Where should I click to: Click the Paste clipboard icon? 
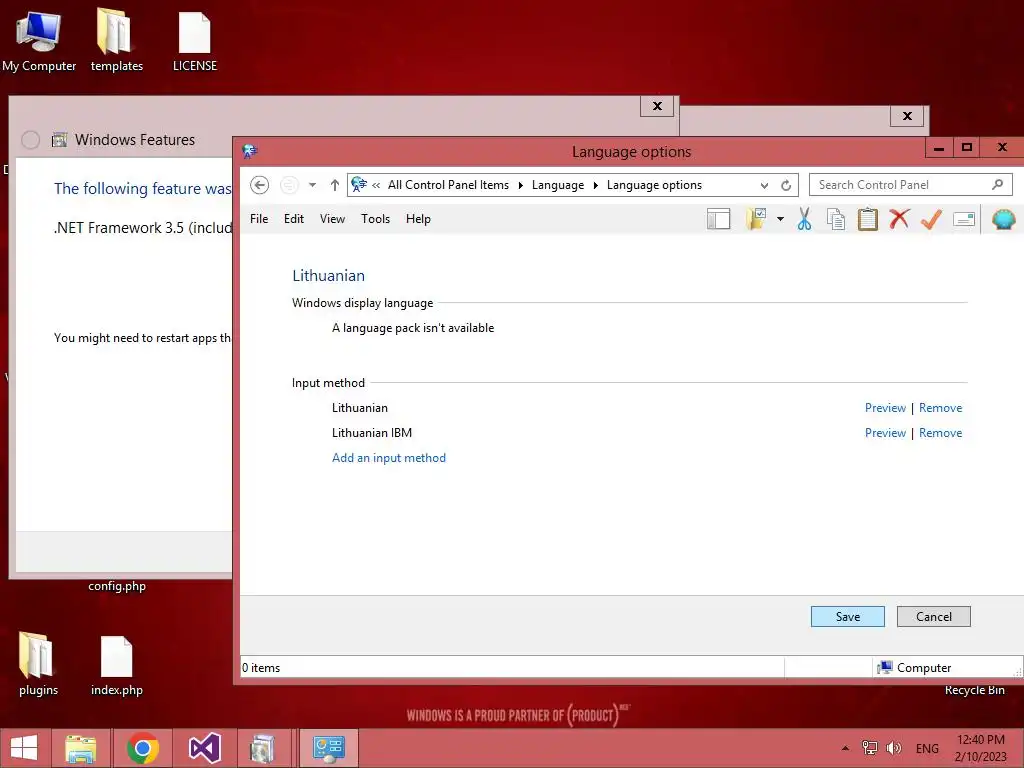867,219
